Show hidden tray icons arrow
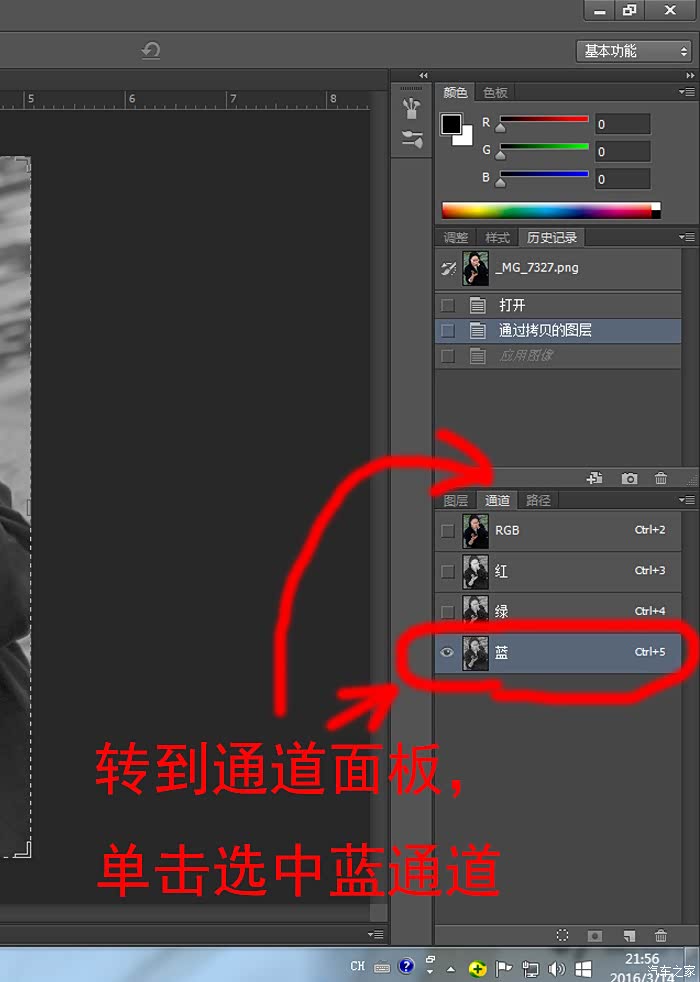 click(x=450, y=969)
